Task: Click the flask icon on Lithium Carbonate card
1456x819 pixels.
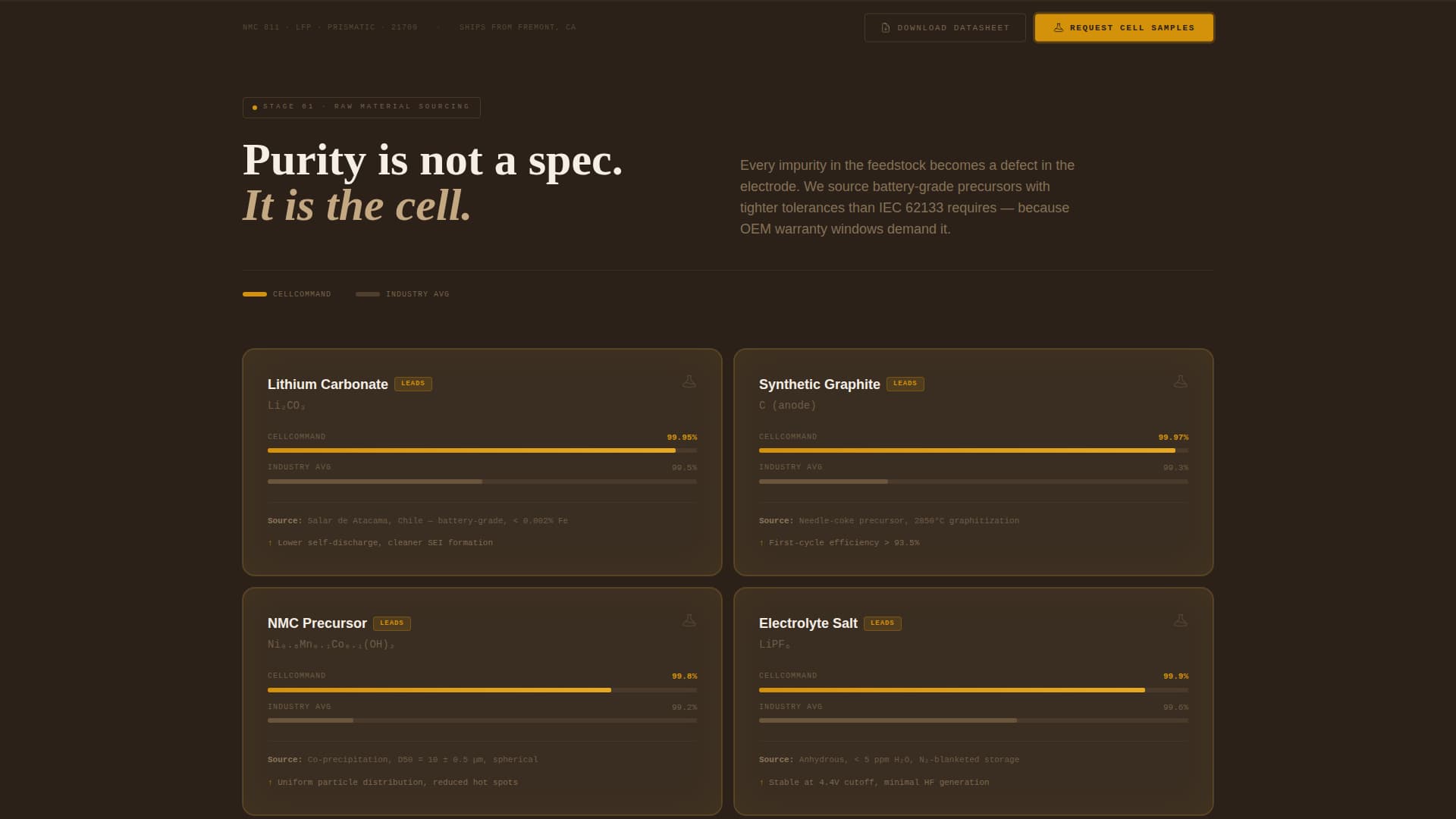Action: pyautogui.click(x=689, y=381)
